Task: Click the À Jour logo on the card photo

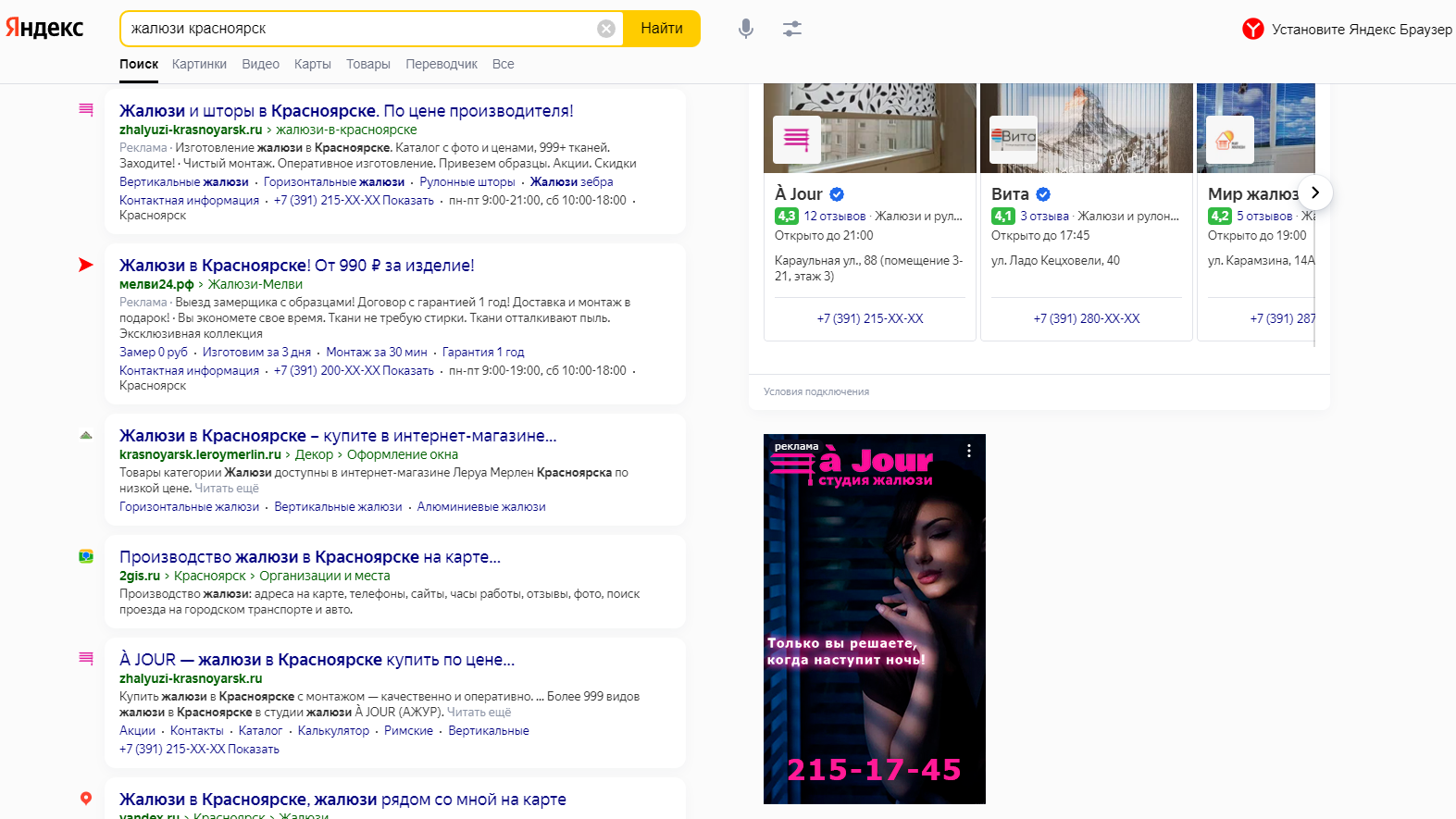Action: tap(797, 140)
